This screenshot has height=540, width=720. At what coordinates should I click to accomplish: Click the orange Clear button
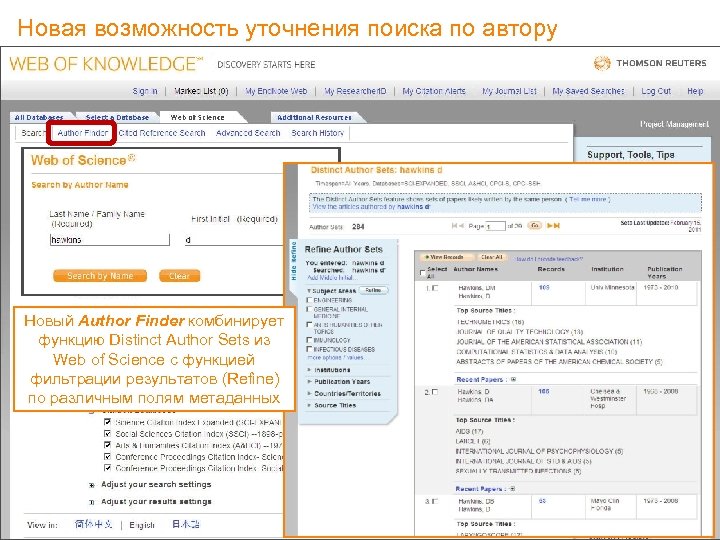[x=180, y=276]
